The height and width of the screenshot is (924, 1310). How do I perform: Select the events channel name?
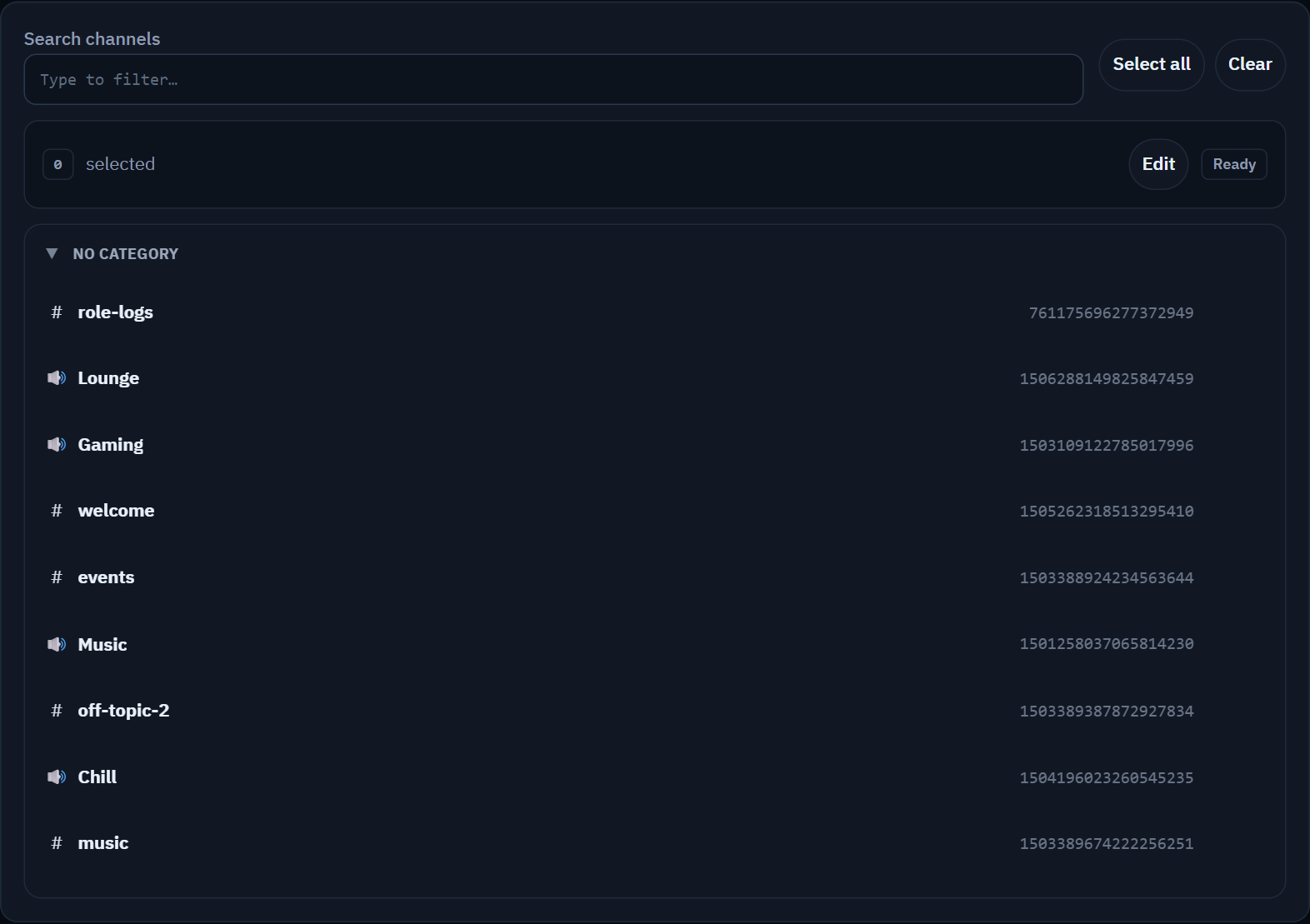[x=106, y=577]
